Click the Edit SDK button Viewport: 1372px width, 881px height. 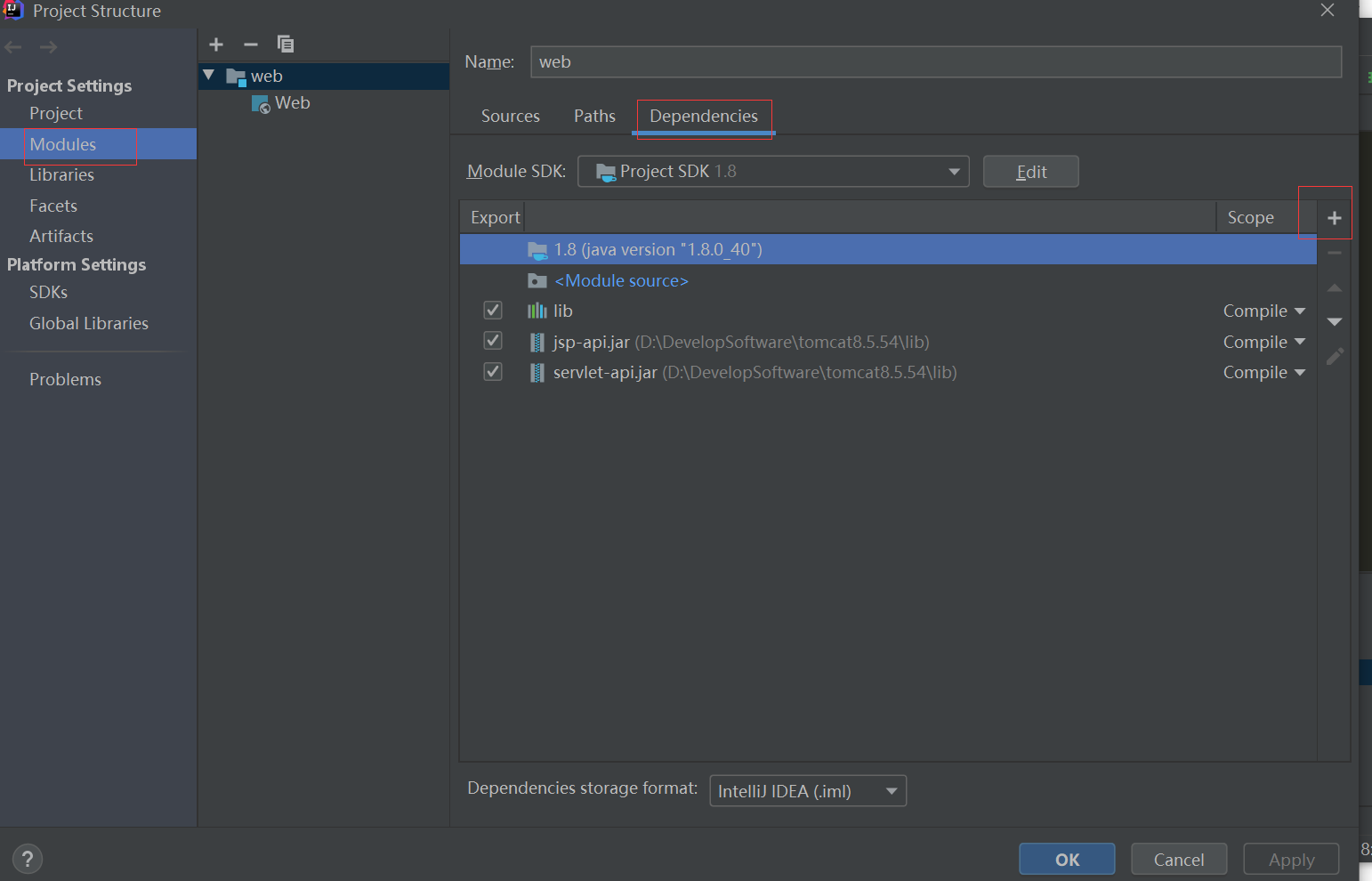pyautogui.click(x=1031, y=172)
